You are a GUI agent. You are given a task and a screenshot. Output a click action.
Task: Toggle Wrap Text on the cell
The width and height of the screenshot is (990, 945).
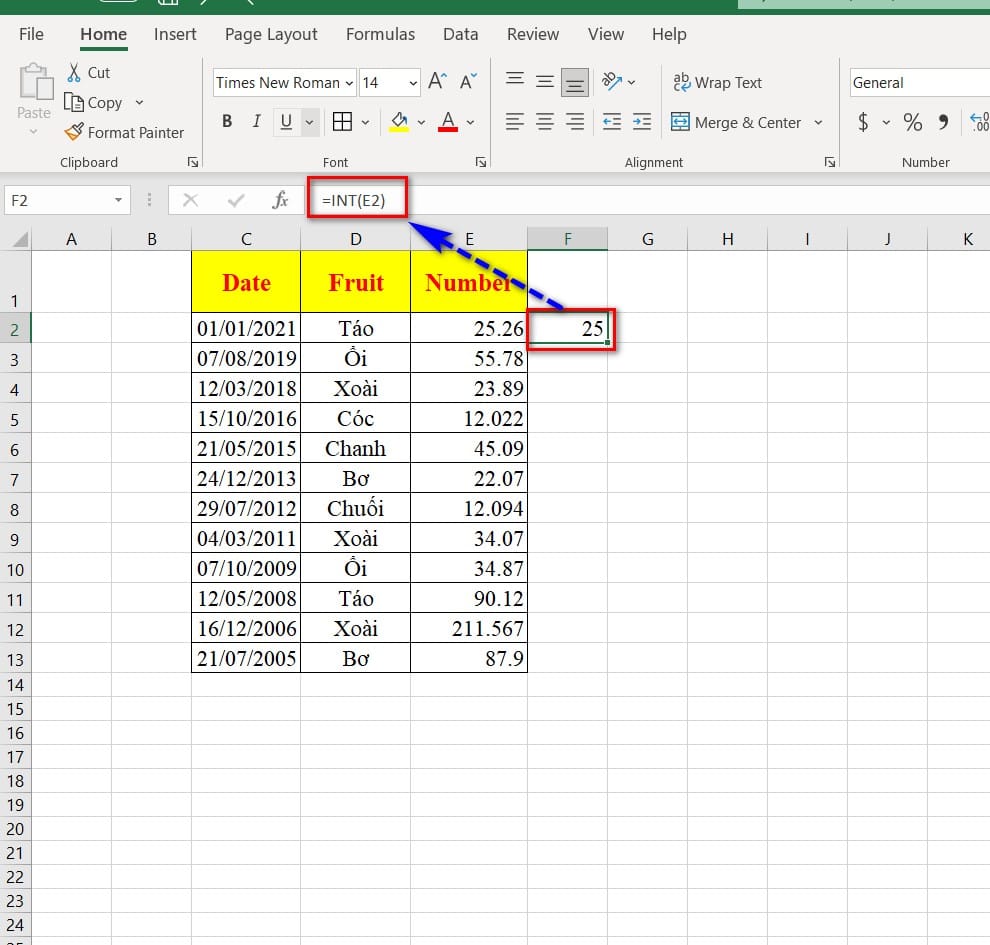click(x=717, y=82)
